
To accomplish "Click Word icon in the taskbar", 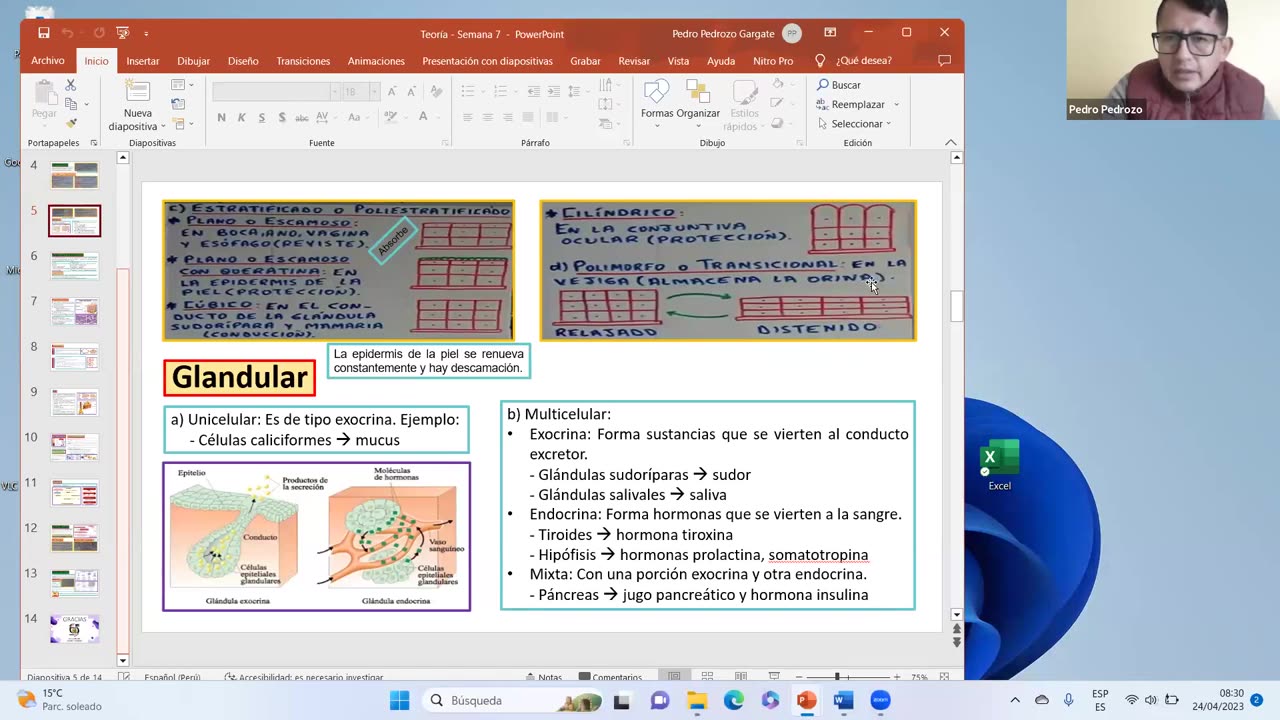I will point(843,700).
